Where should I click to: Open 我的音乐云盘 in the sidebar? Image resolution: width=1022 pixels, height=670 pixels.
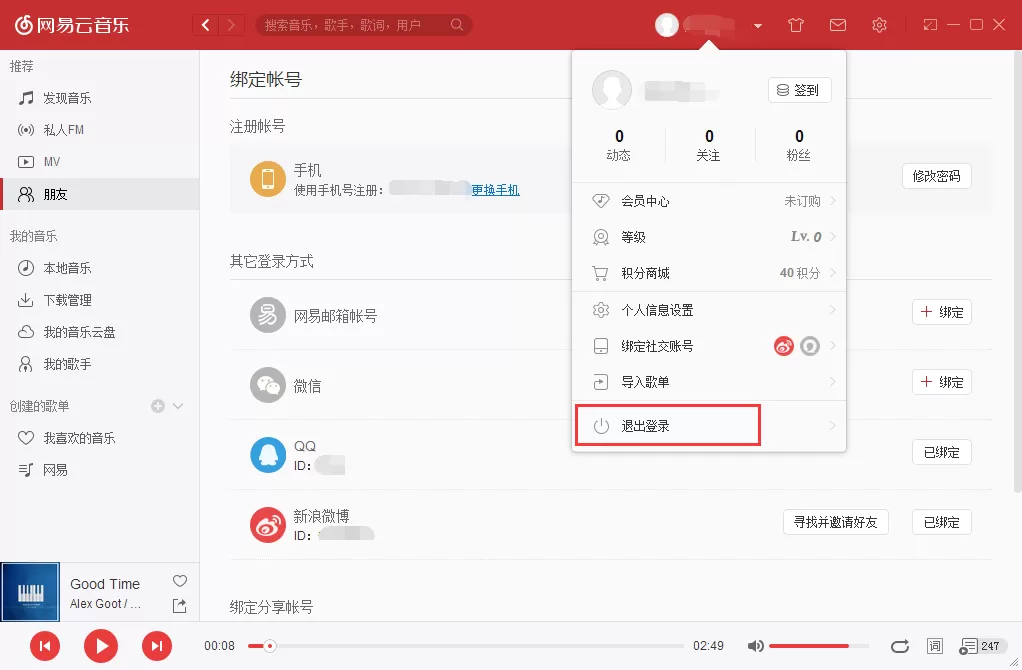point(100,332)
